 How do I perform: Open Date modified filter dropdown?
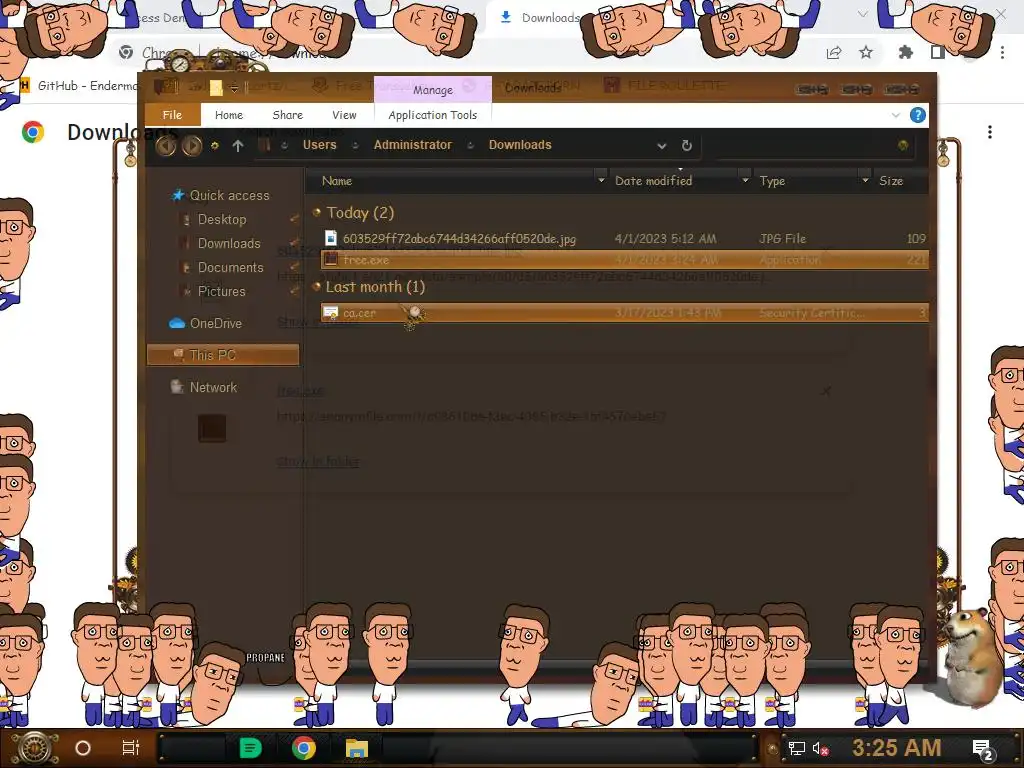pos(745,180)
